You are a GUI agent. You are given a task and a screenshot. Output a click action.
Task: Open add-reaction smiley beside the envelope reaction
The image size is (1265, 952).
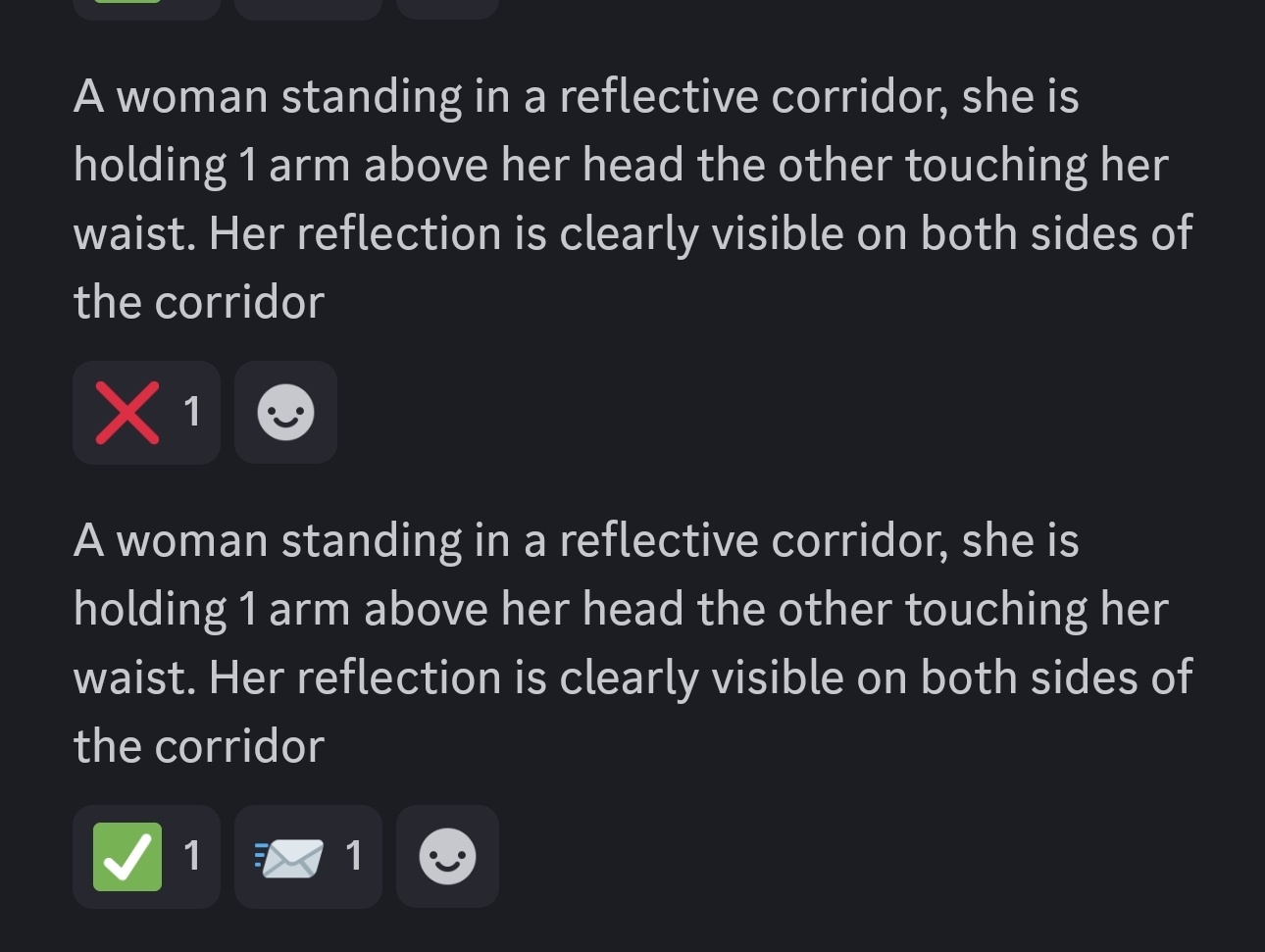coord(447,857)
